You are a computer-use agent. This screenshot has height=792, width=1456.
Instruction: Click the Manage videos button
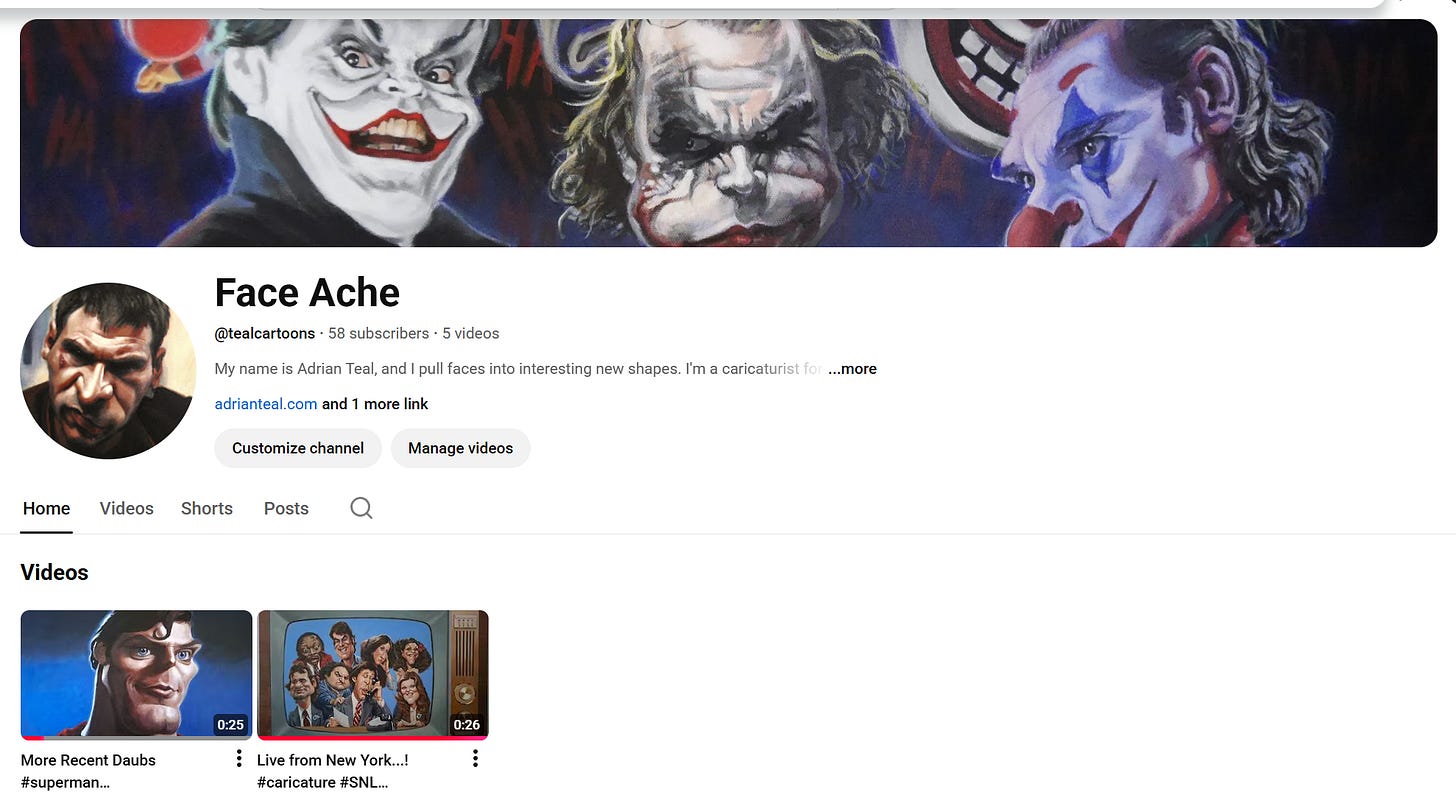point(460,448)
